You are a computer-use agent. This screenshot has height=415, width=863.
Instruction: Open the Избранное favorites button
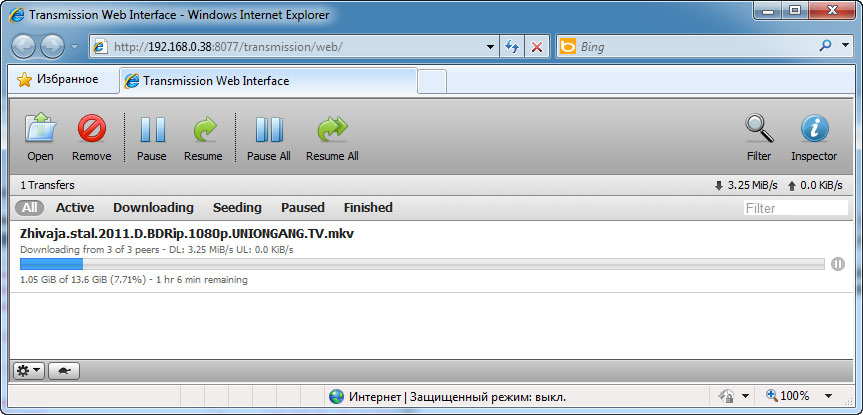click(57, 80)
